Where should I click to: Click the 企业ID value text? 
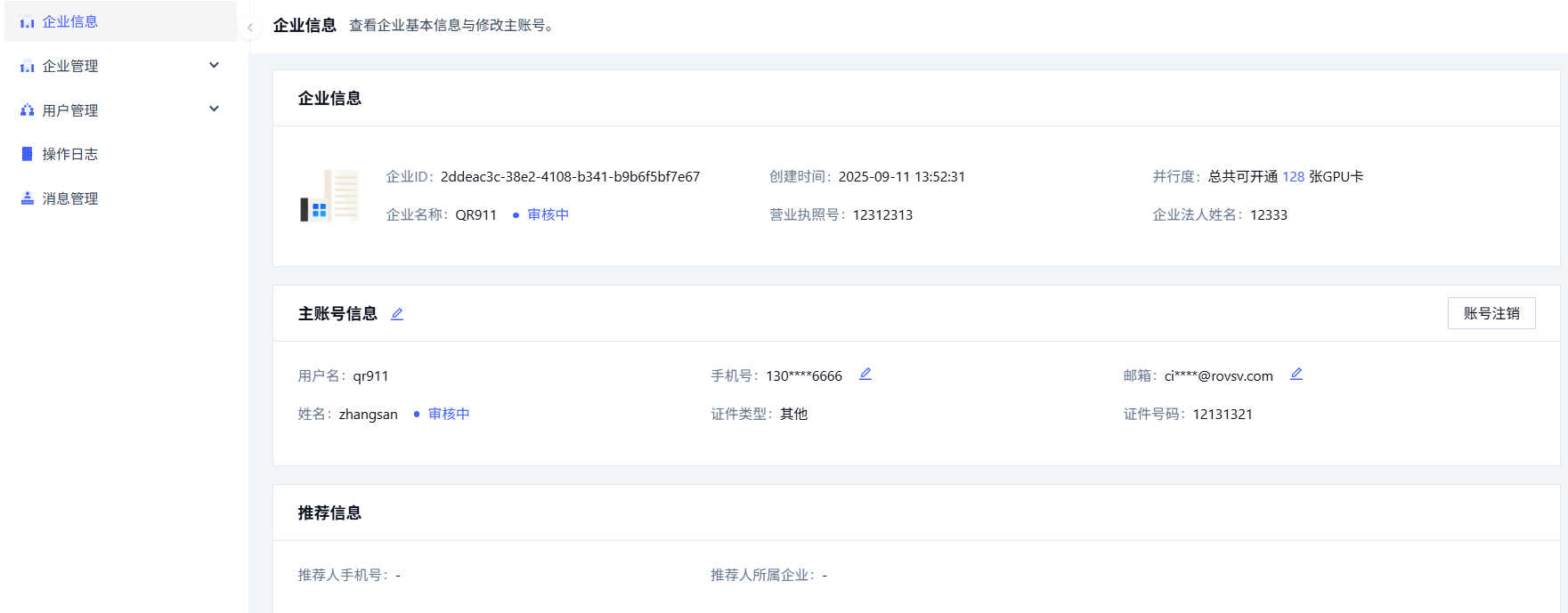point(570,177)
